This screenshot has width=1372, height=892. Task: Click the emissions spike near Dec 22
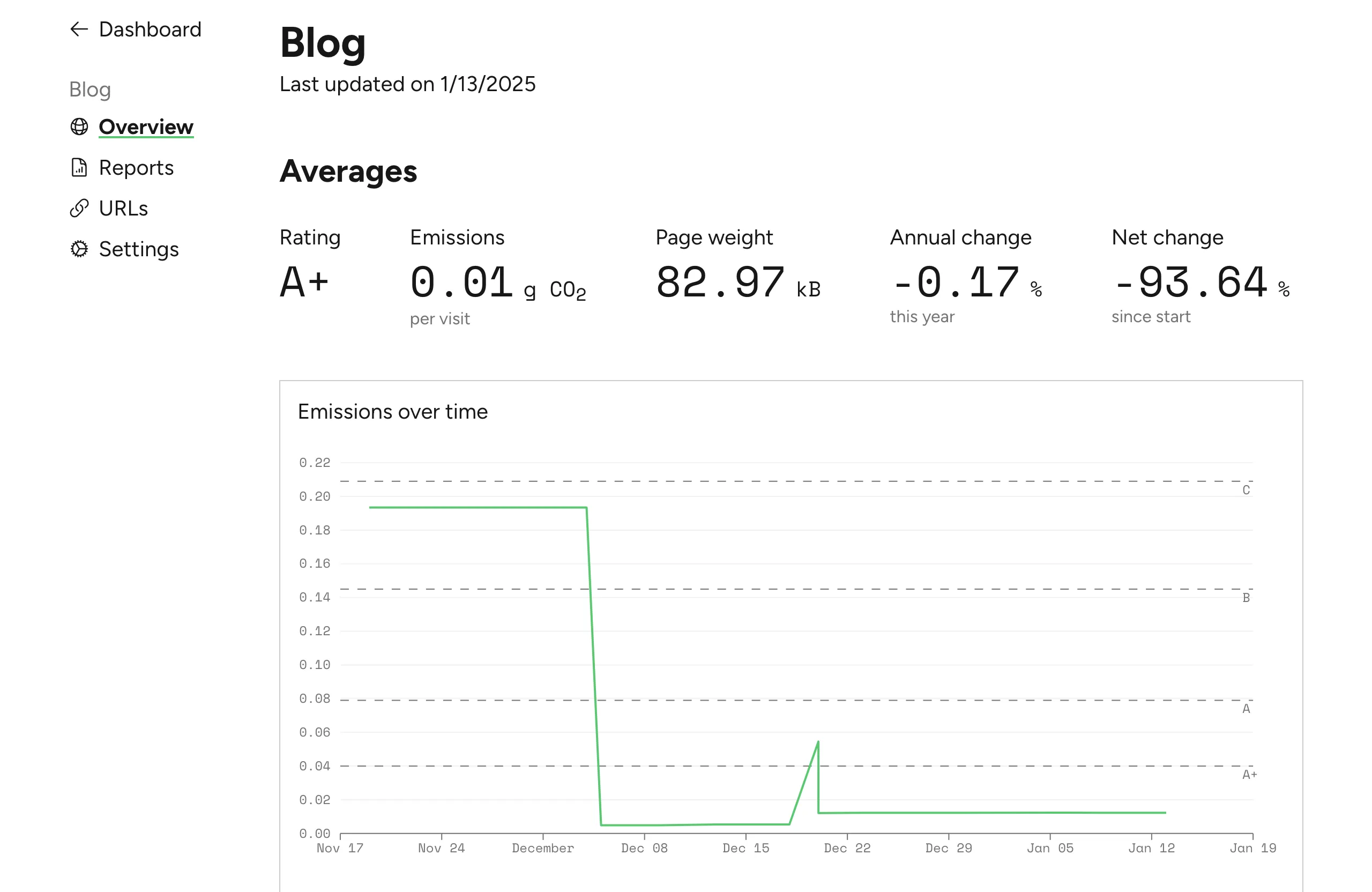tap(817, 742)
